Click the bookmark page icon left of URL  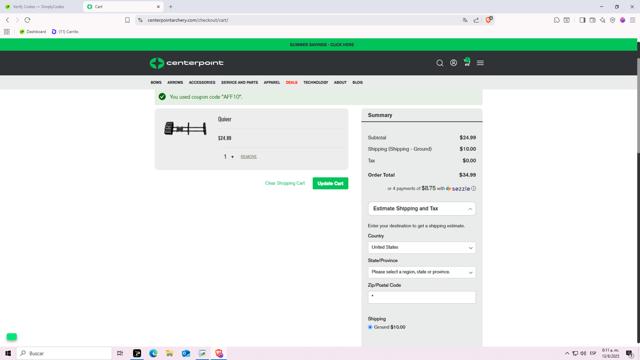pyautogui.click(x=127, y=20)
